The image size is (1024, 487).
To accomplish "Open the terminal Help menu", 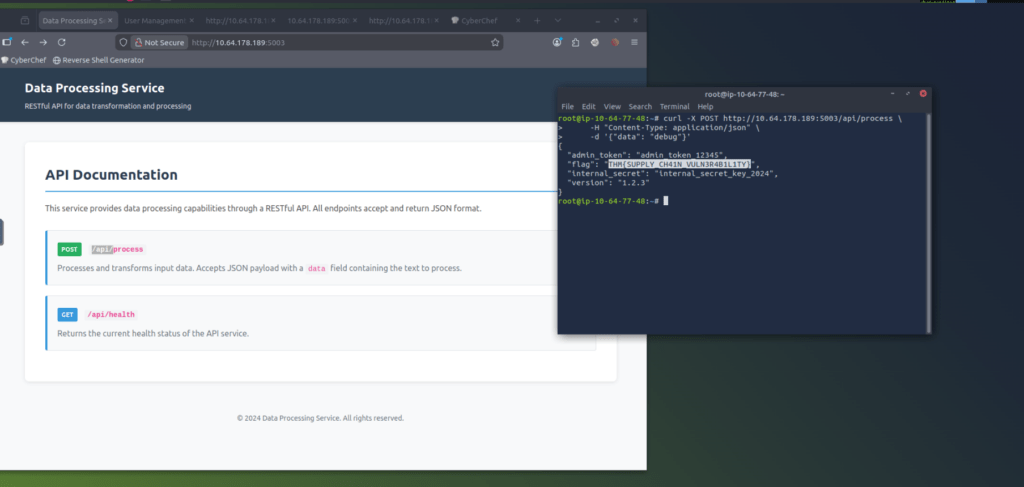I will click(x=705, y=106).
